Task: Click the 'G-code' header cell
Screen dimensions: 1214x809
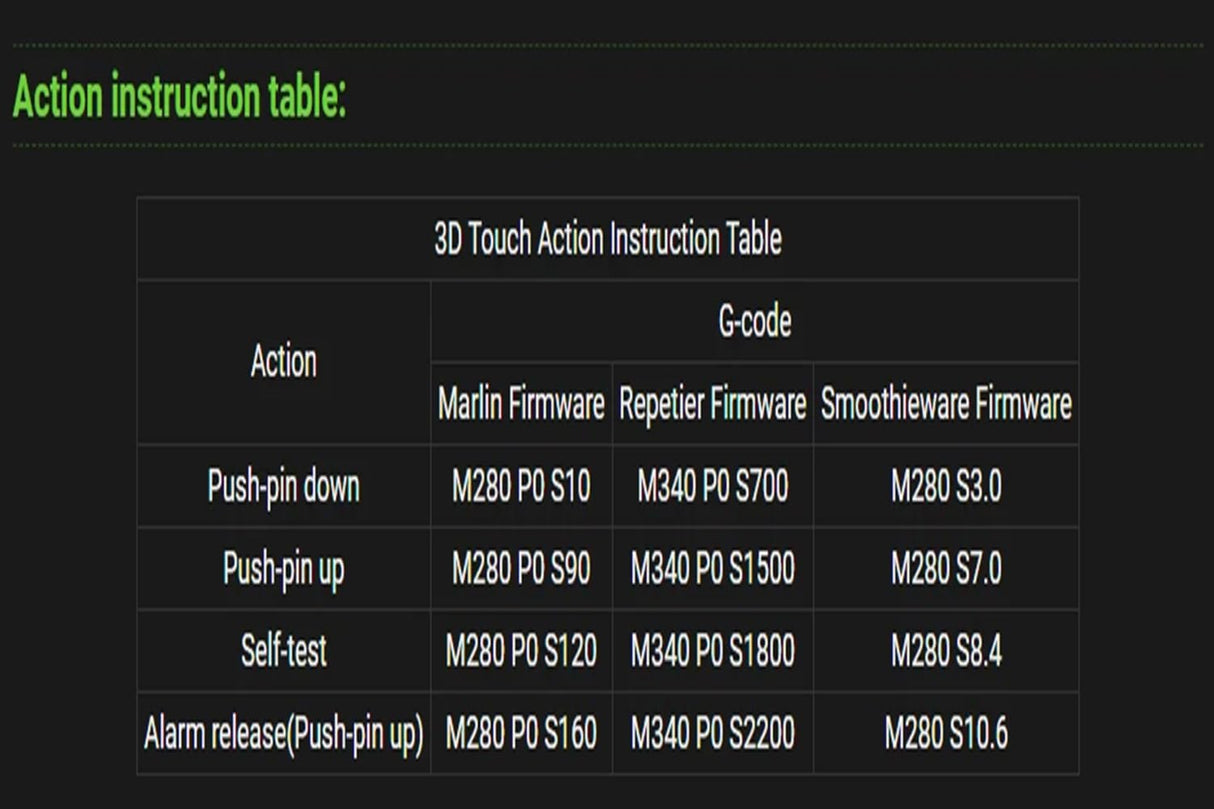Action: [755, 321]
